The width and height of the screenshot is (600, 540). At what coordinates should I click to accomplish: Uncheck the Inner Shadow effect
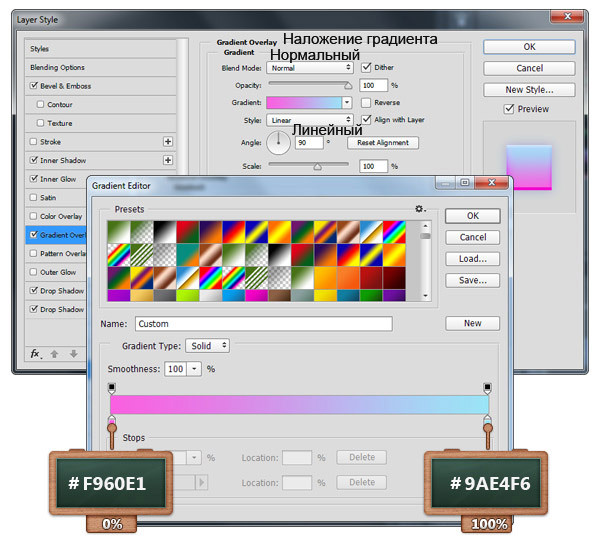pos(34,160)
